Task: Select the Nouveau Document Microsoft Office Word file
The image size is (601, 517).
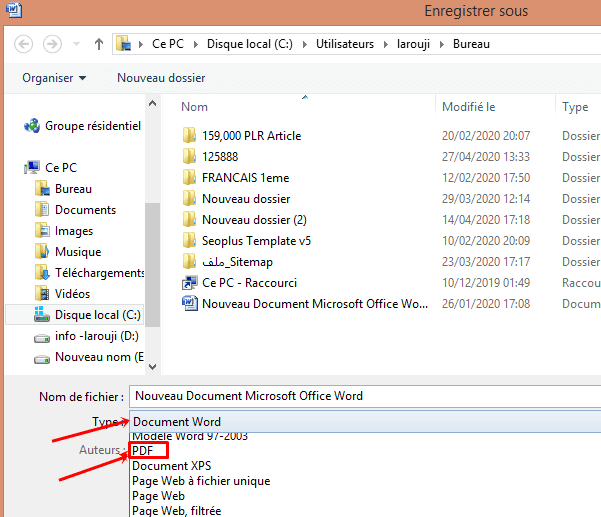Action: 314,304
